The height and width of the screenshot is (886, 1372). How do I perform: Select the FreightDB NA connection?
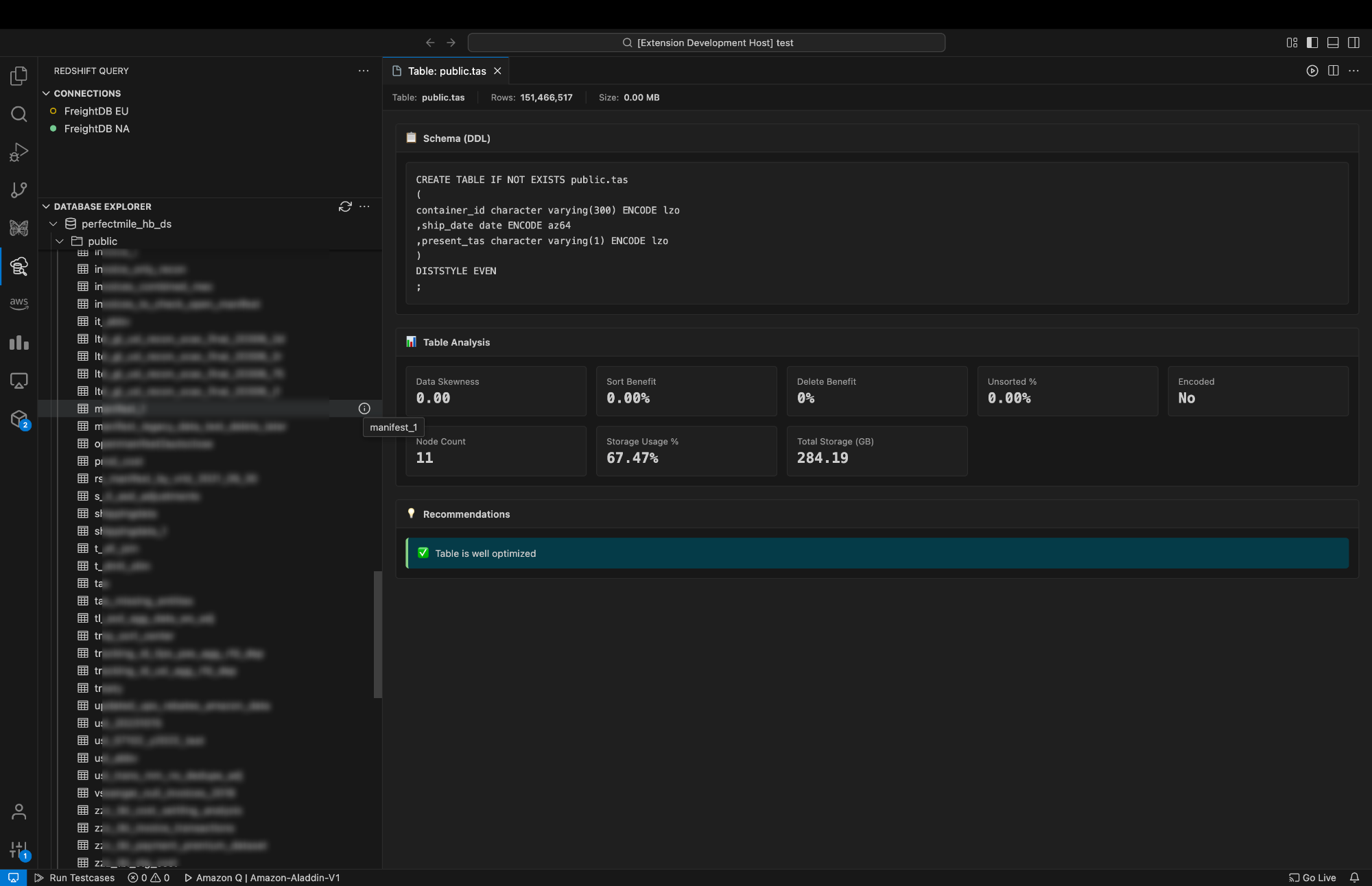(97, 129)
